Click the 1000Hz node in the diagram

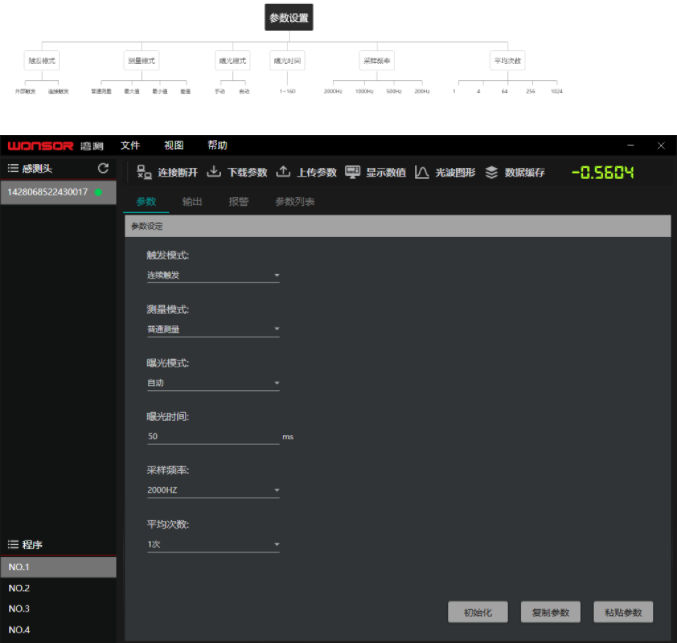coord(364,91)
